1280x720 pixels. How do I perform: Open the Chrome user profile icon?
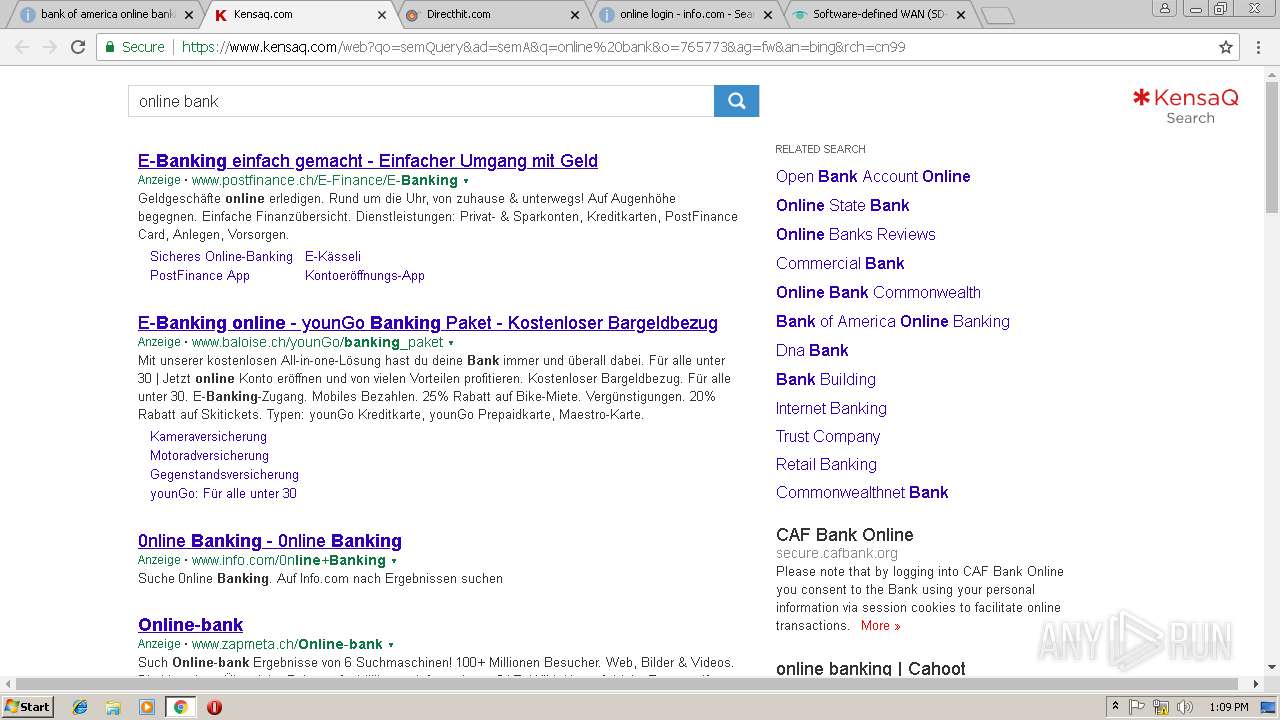click(1165, 9)
